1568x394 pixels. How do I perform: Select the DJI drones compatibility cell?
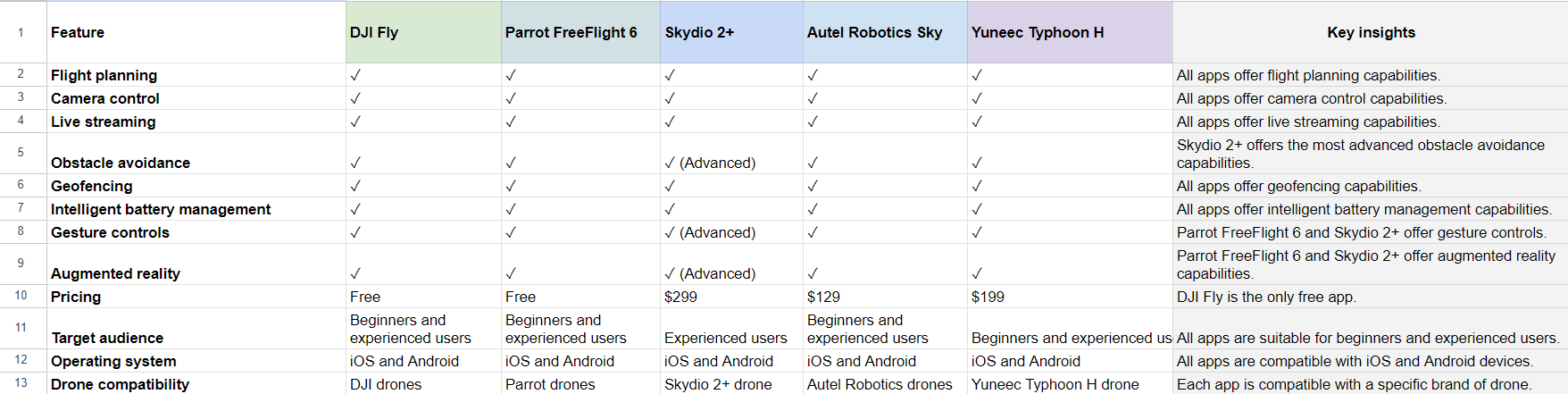[x=423, y=384]
